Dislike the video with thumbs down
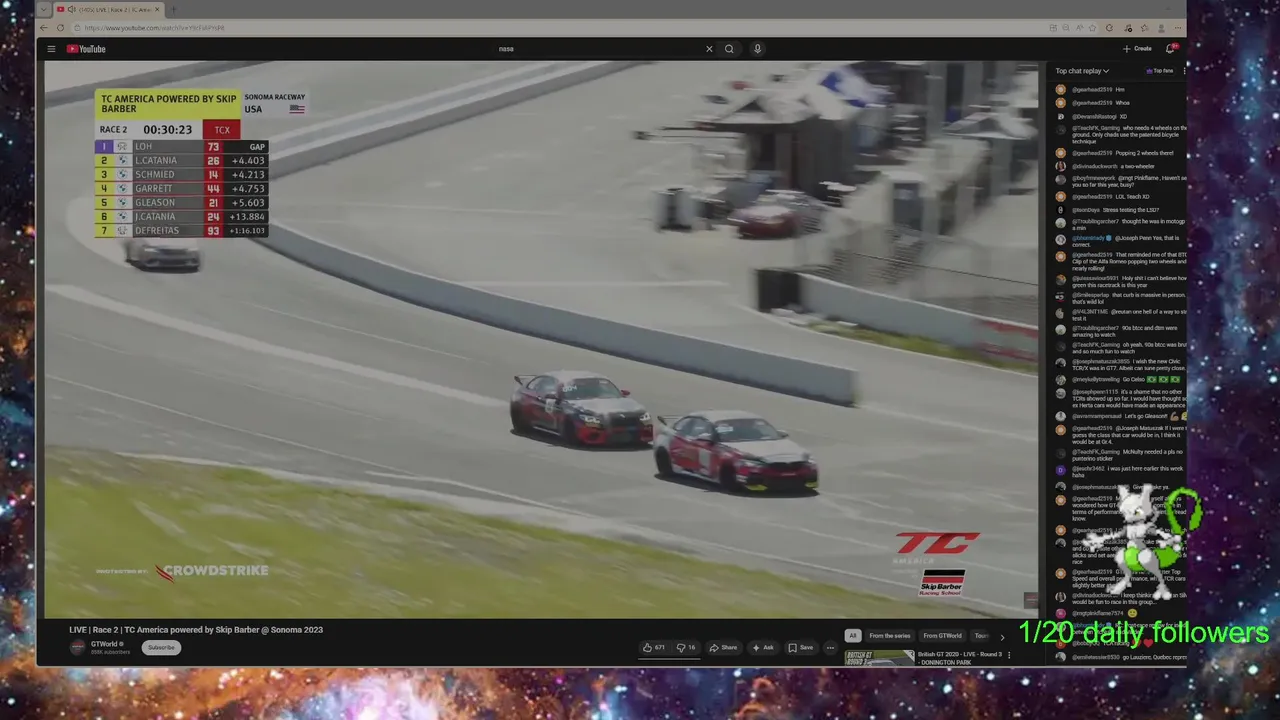The image size is (1280, 720). (686, 647)
